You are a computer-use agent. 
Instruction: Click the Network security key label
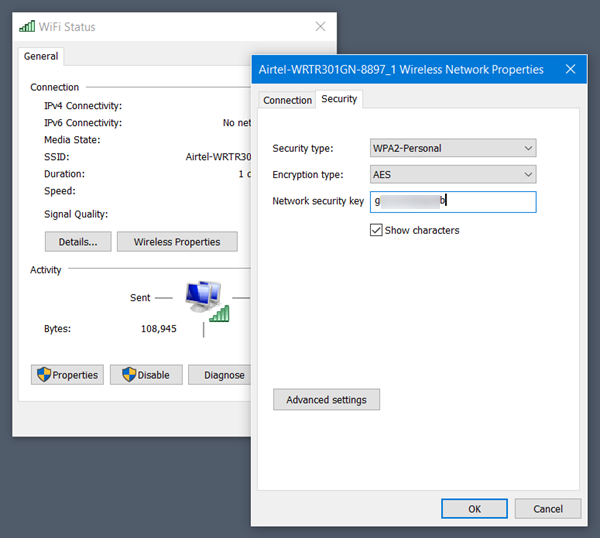click(318, 201)
